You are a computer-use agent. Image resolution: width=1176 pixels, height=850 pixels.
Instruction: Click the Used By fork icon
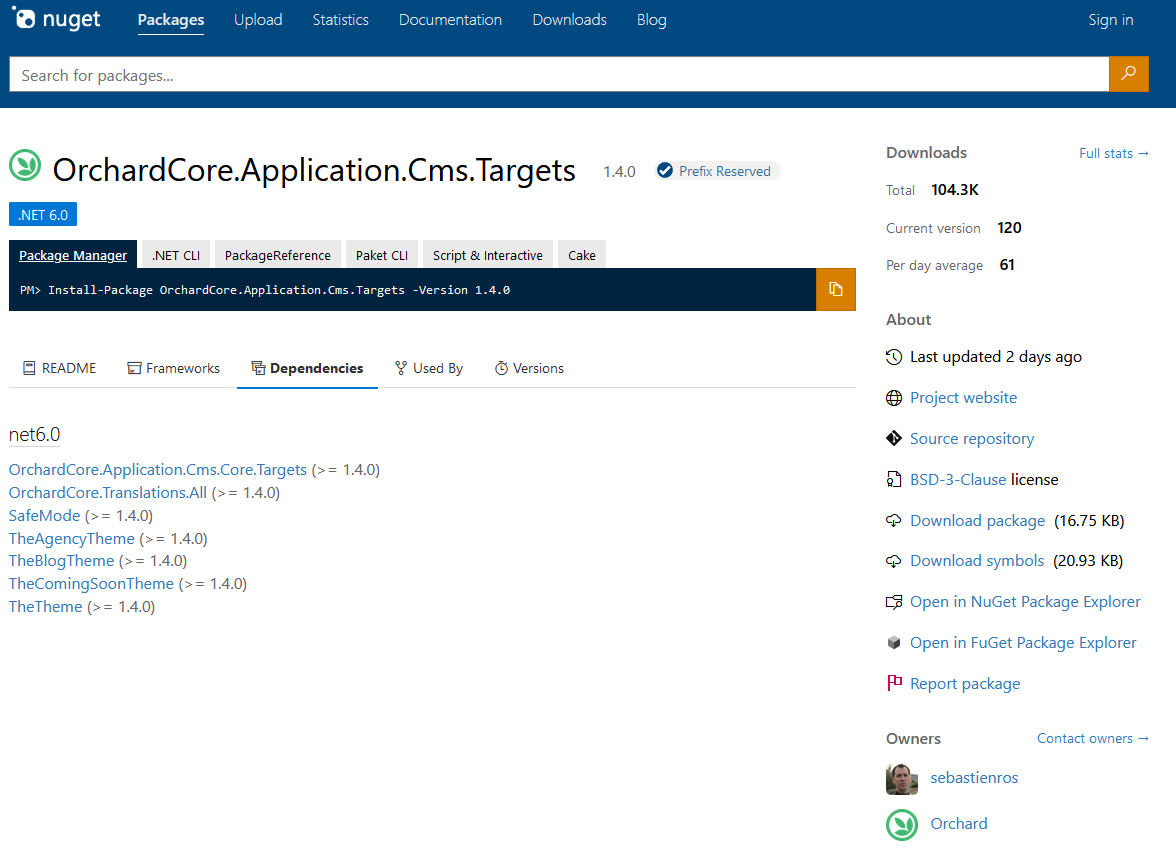[400, 368]
